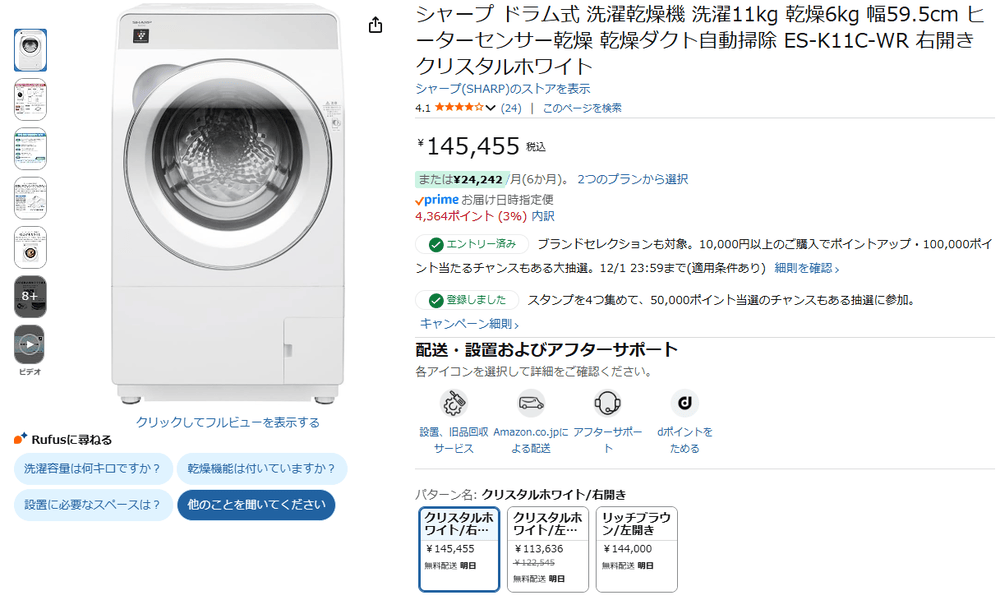Click 他のことを聞いてください Rufus button
Screen dimensions: 1000x600
click(x=256, y=505)
